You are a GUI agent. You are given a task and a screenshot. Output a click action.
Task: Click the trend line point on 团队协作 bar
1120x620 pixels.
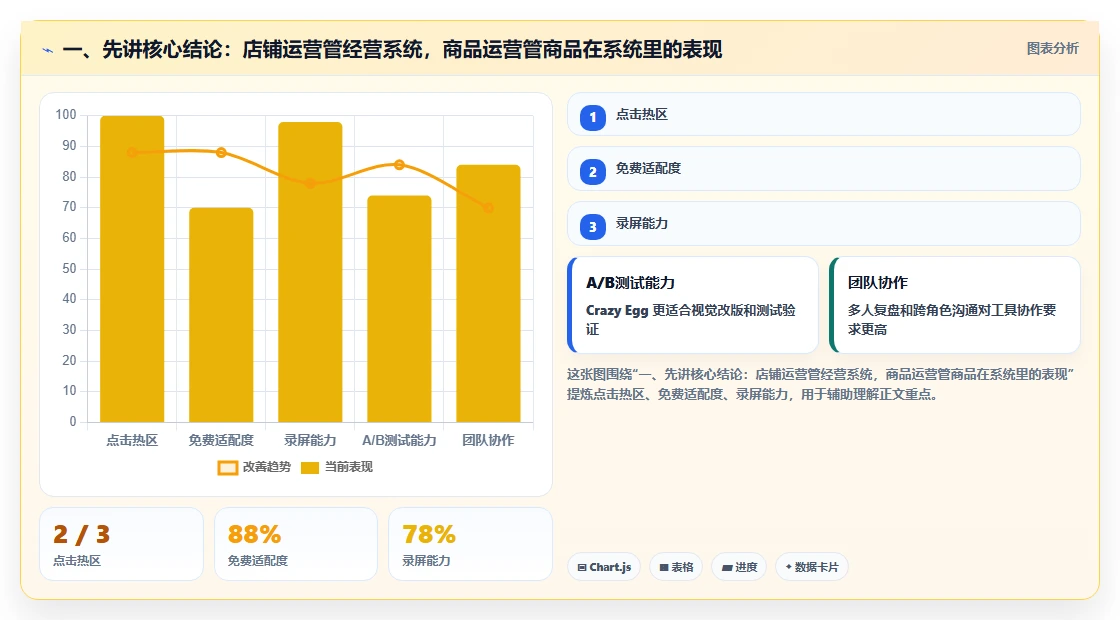click(489, 208)
